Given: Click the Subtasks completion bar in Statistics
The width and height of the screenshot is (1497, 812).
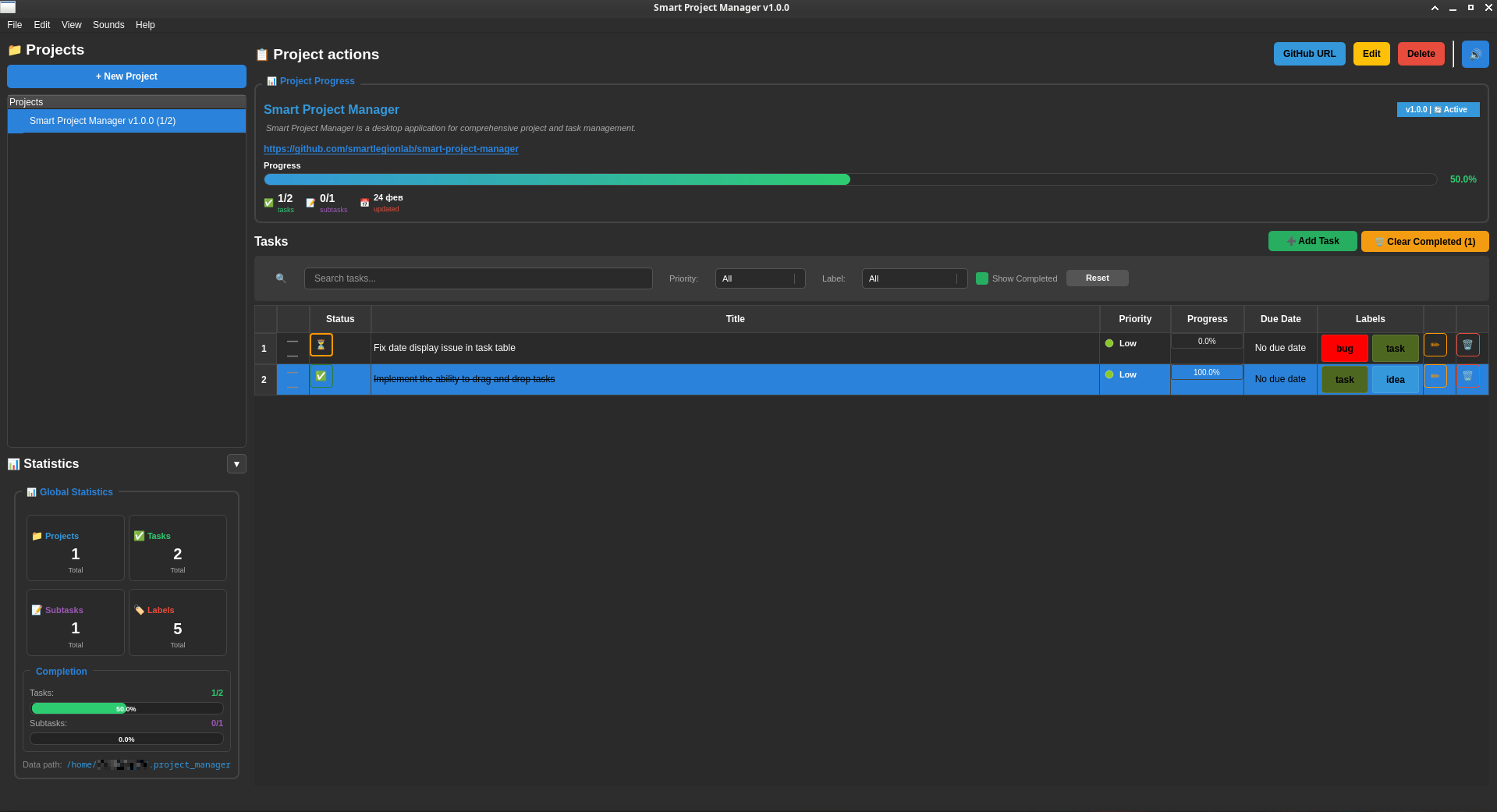Looking at the screenshot, I should pyautogui.click(x=126, y=739).
